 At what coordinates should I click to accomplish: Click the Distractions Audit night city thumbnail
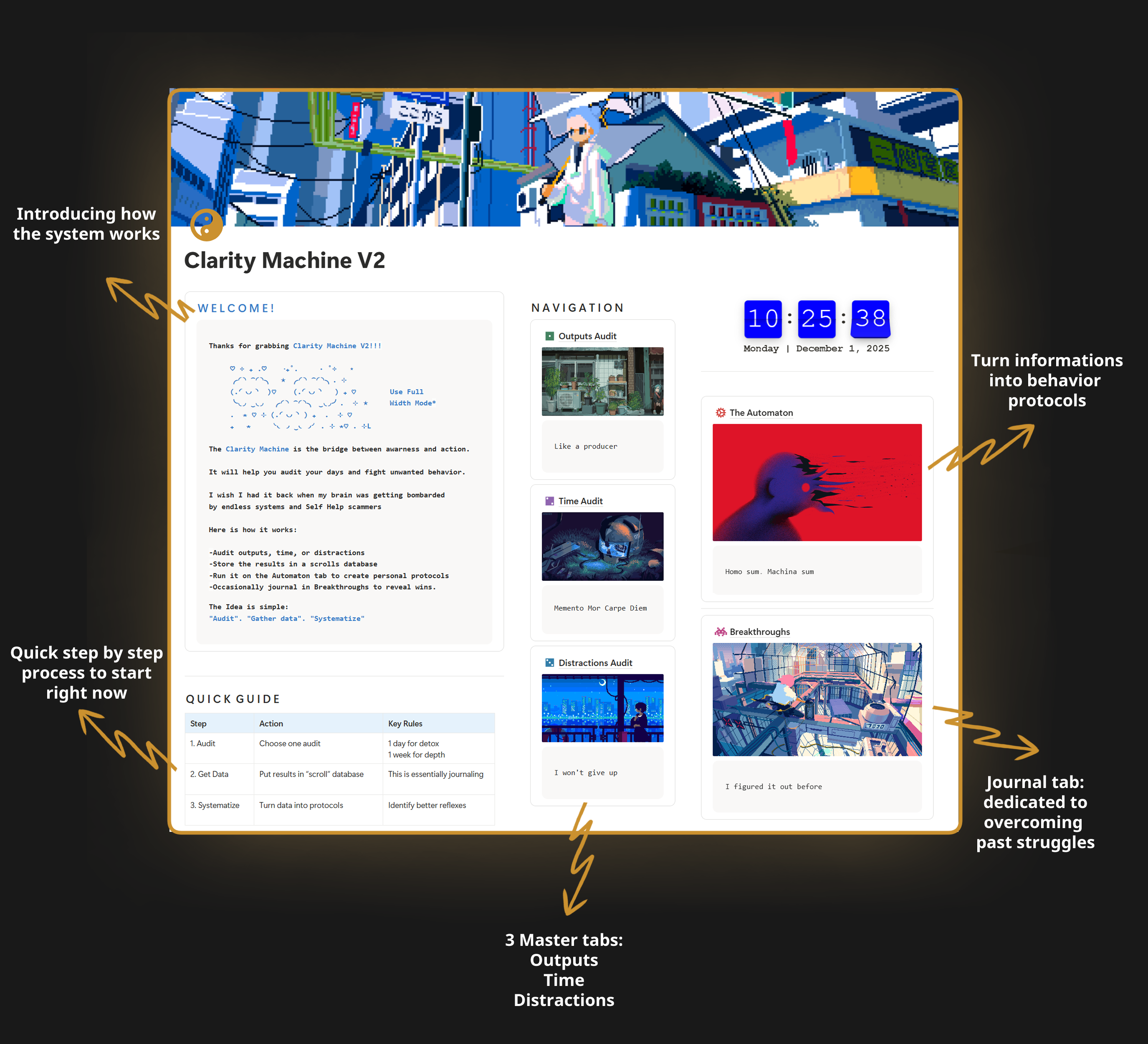[602, 708]
